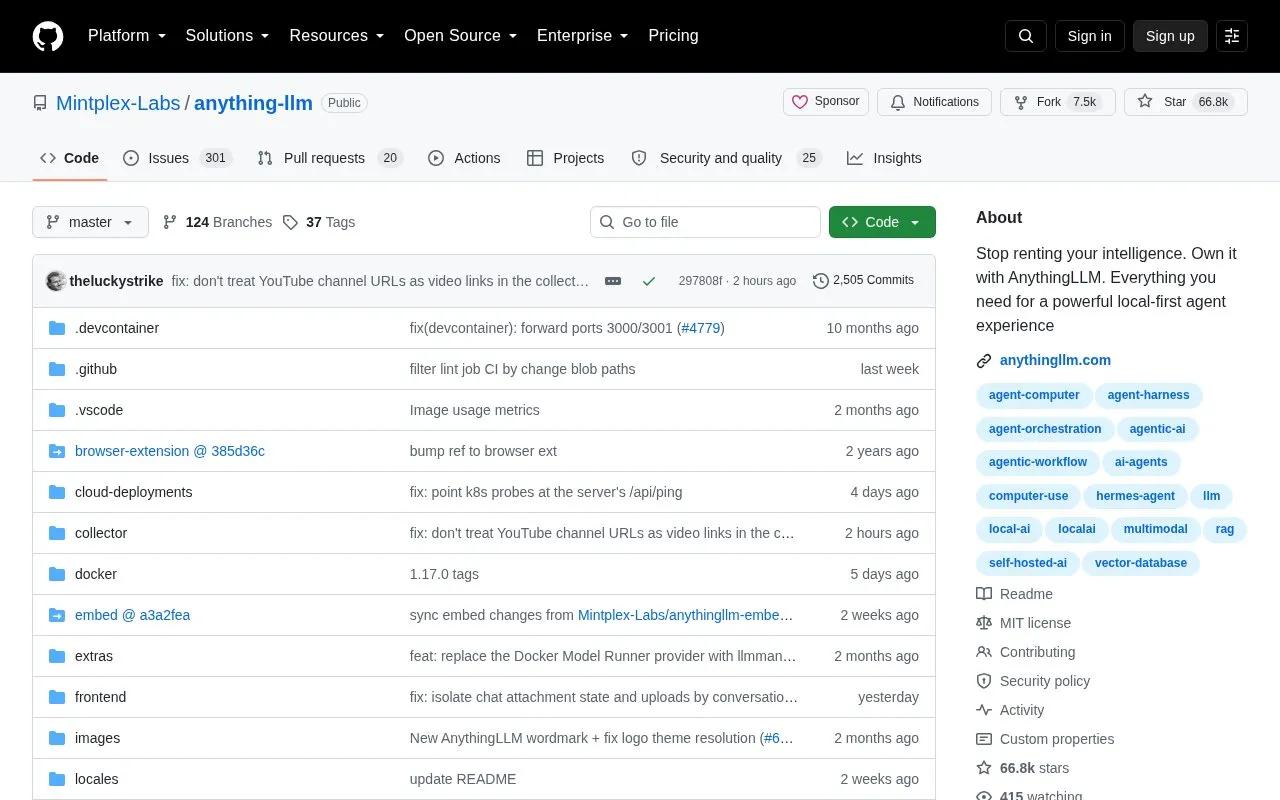1280x800 pixels.
Task: Switch to the Actions tab
Action: 464,158
